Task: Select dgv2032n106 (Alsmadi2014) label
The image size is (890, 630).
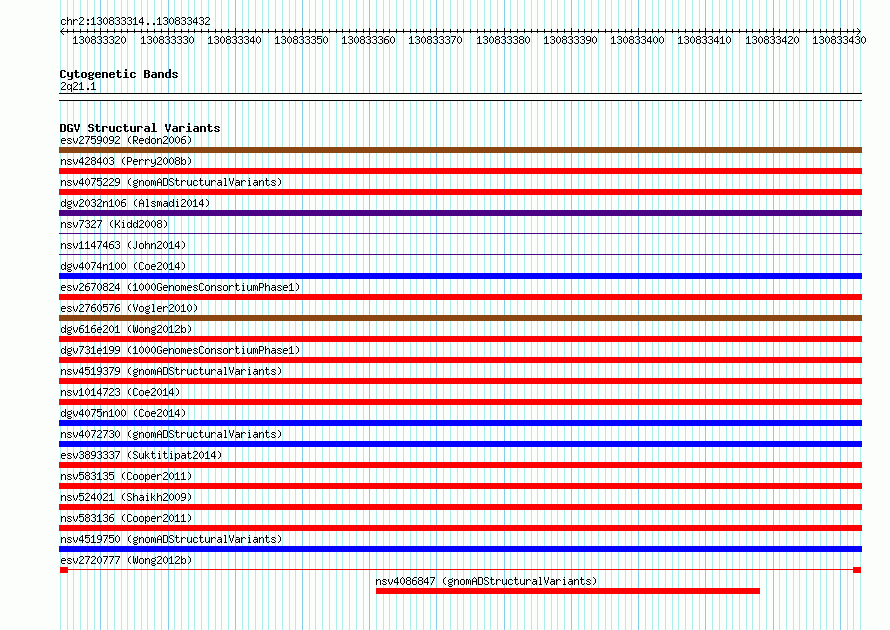Action: pos(135,203)
